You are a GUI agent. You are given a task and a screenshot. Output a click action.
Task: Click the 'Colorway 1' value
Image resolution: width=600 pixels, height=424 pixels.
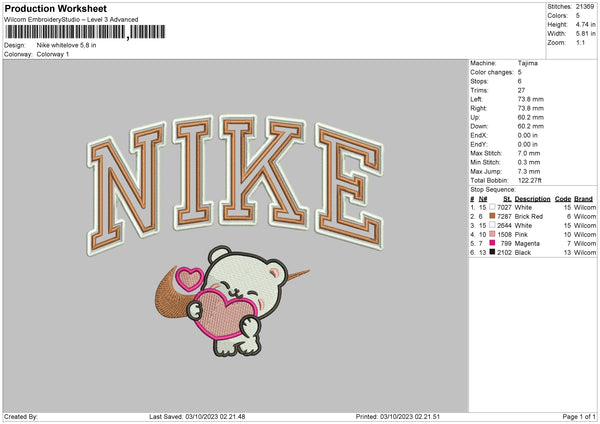point(53,54)
